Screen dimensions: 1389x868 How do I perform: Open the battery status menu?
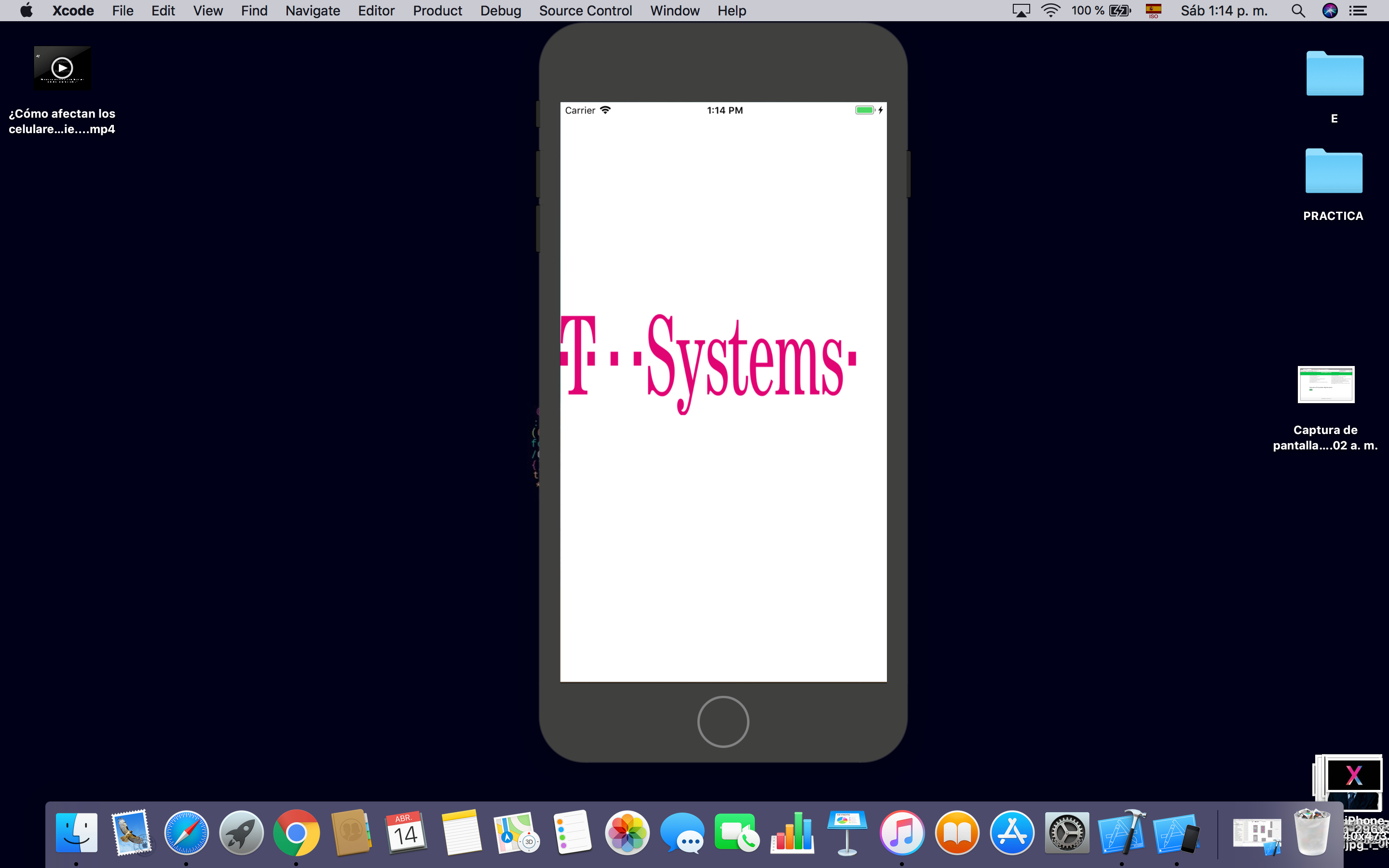[1119, 10]
